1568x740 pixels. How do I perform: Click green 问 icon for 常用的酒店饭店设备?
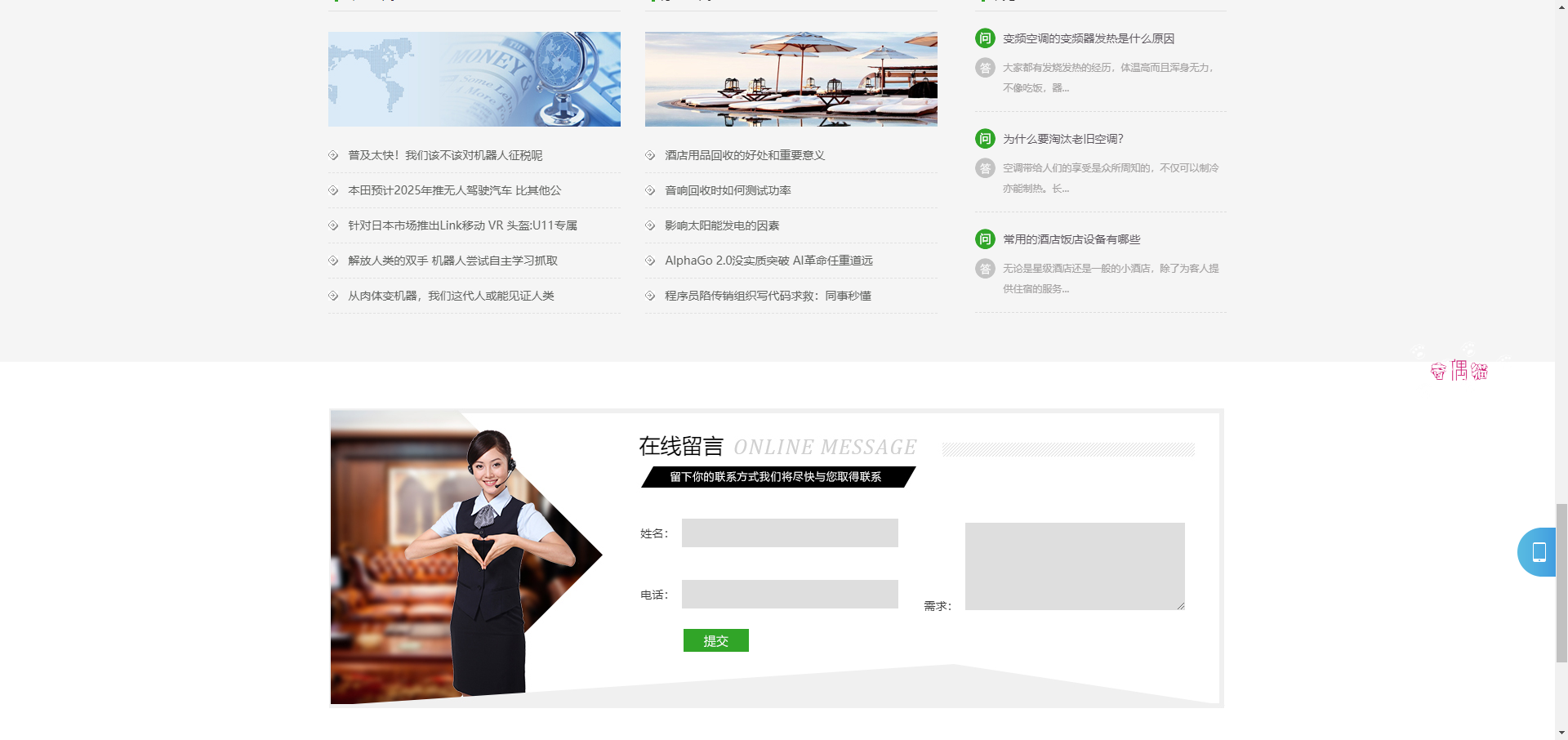click(985, 239)
